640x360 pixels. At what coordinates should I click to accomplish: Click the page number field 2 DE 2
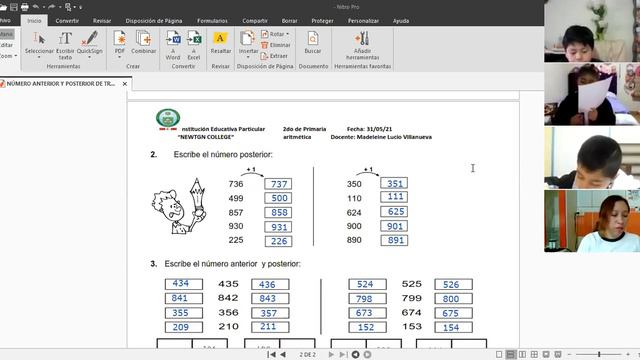tap(307, 354)
